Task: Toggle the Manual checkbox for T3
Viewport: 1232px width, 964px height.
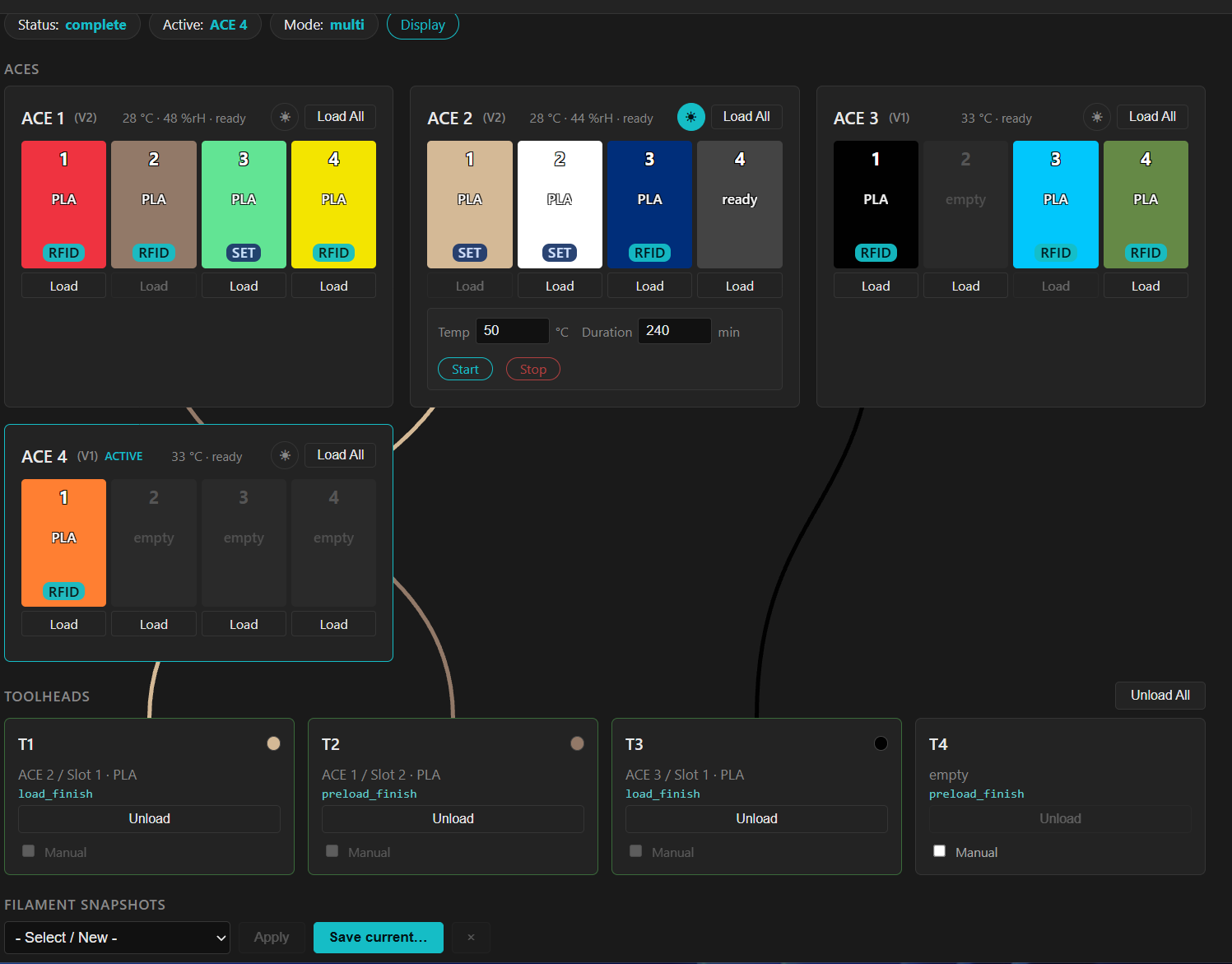Action: (x=636, y=851)
